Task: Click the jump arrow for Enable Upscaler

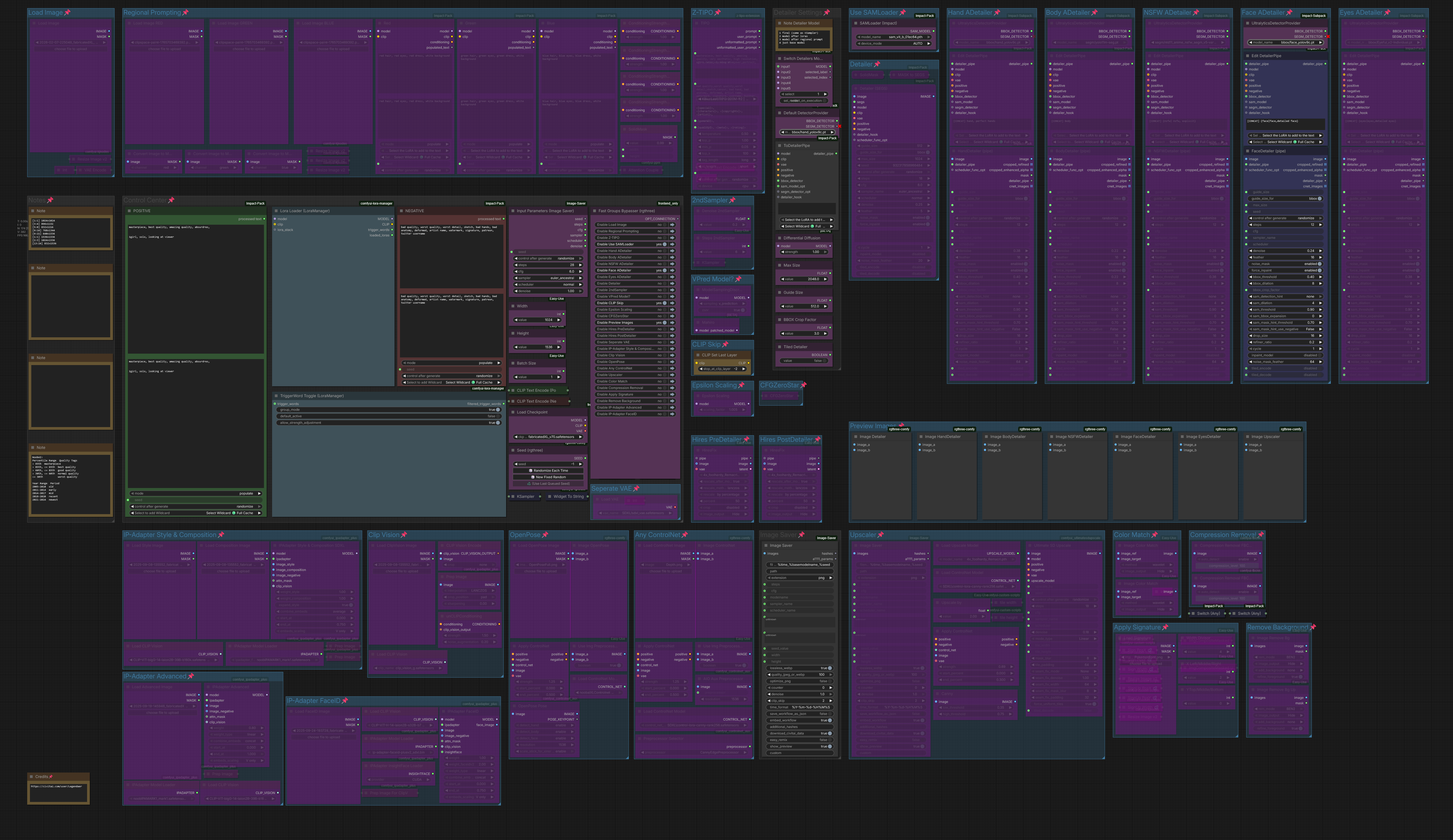Action: click(672, 375)
